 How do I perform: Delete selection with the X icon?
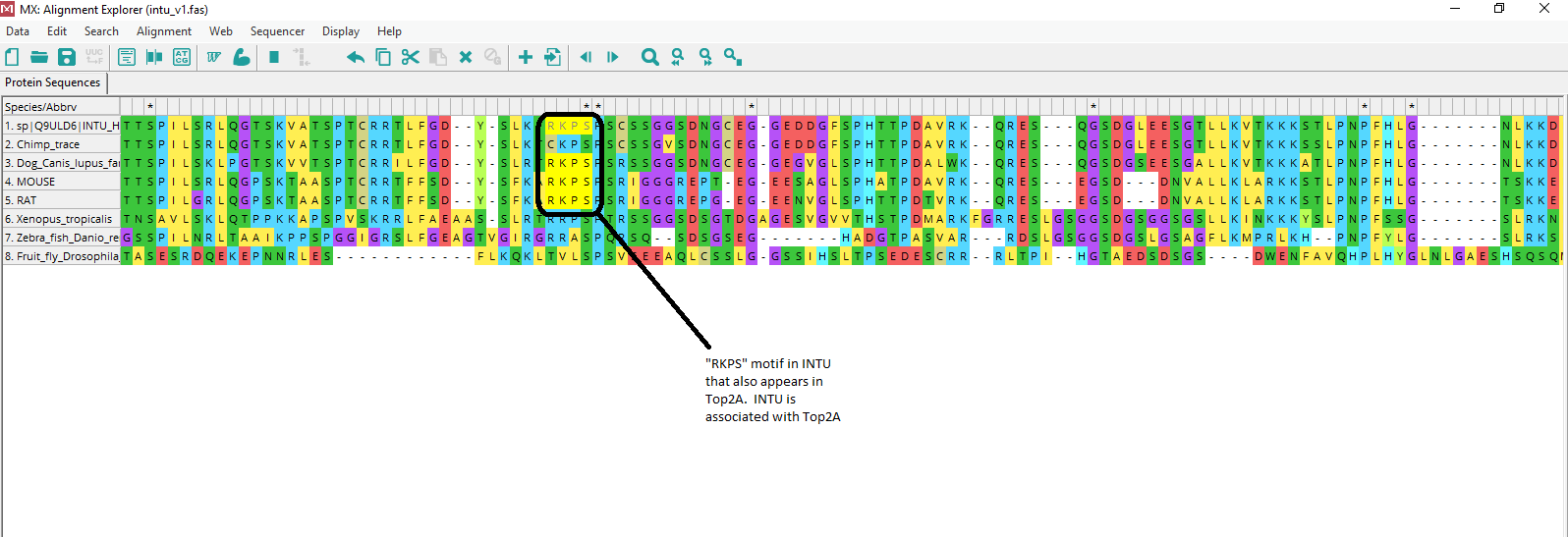click(466, 57)
